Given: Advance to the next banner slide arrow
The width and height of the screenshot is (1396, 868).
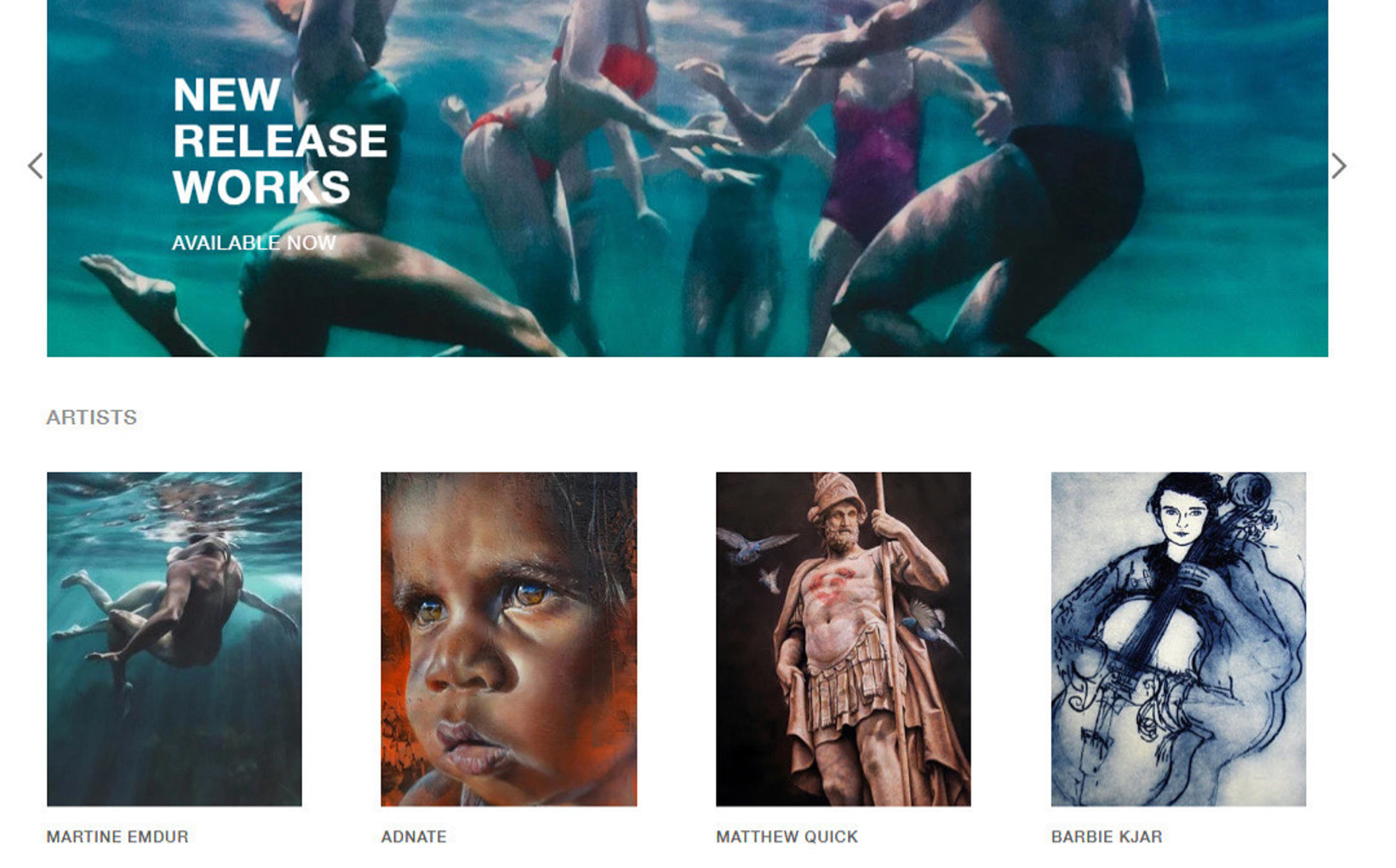Looking at the screenshot, I should coord(1339,166).
